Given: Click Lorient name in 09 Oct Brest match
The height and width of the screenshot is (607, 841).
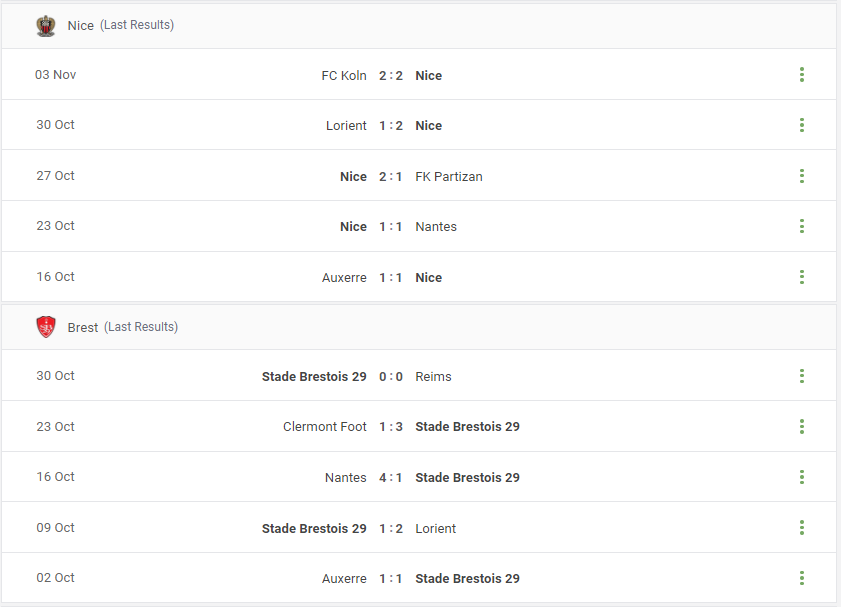Looking at the screenshot, I should 436,528.
